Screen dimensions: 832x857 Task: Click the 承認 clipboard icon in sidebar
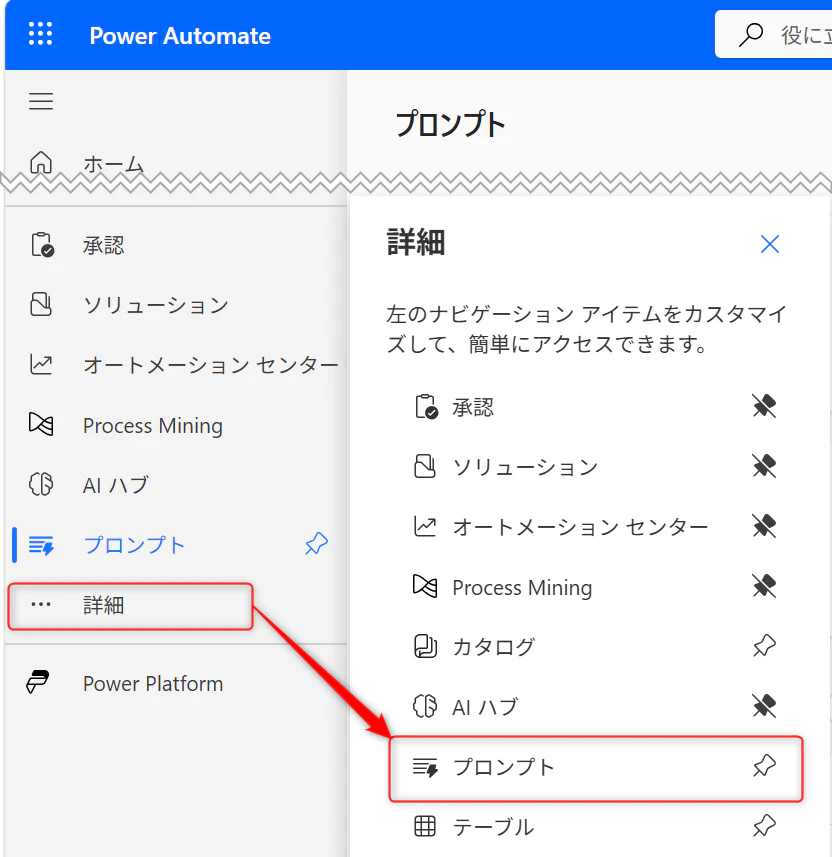click(42, 244)
